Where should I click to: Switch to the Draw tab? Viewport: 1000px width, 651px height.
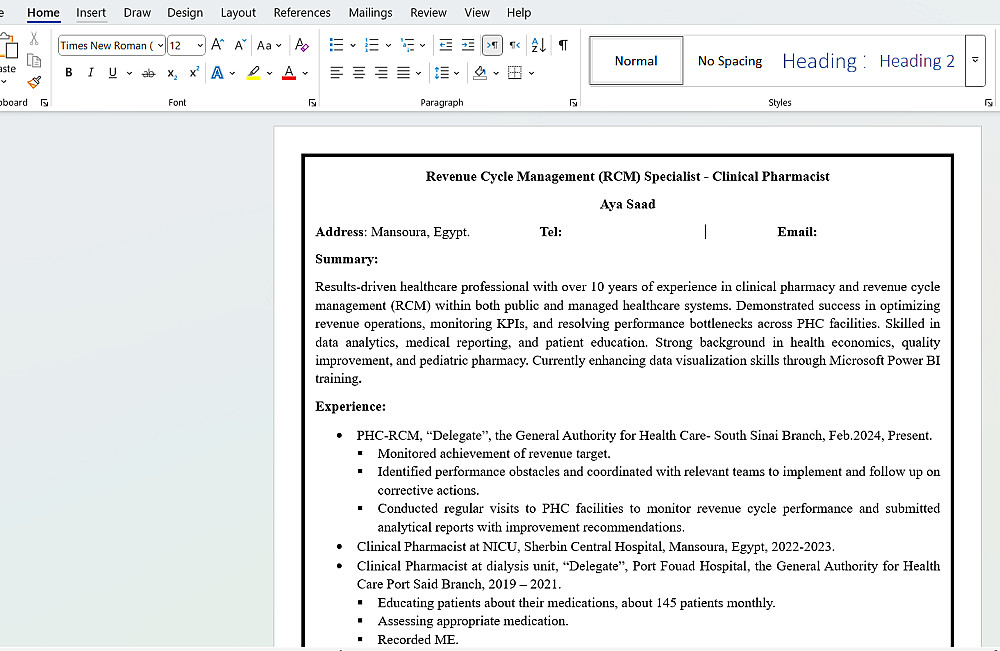tap(137, 12)
